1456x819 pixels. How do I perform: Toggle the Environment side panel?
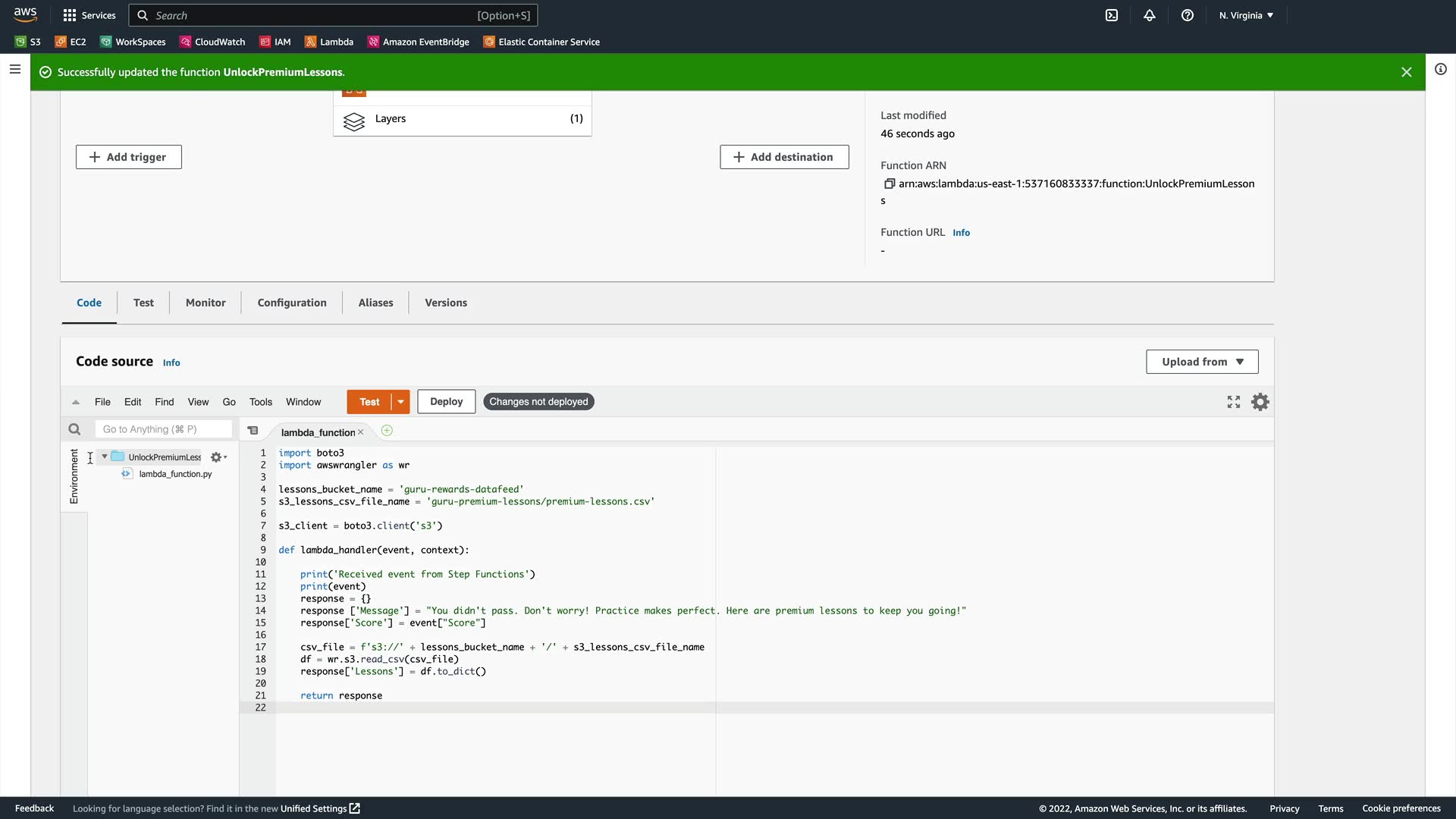74,476
